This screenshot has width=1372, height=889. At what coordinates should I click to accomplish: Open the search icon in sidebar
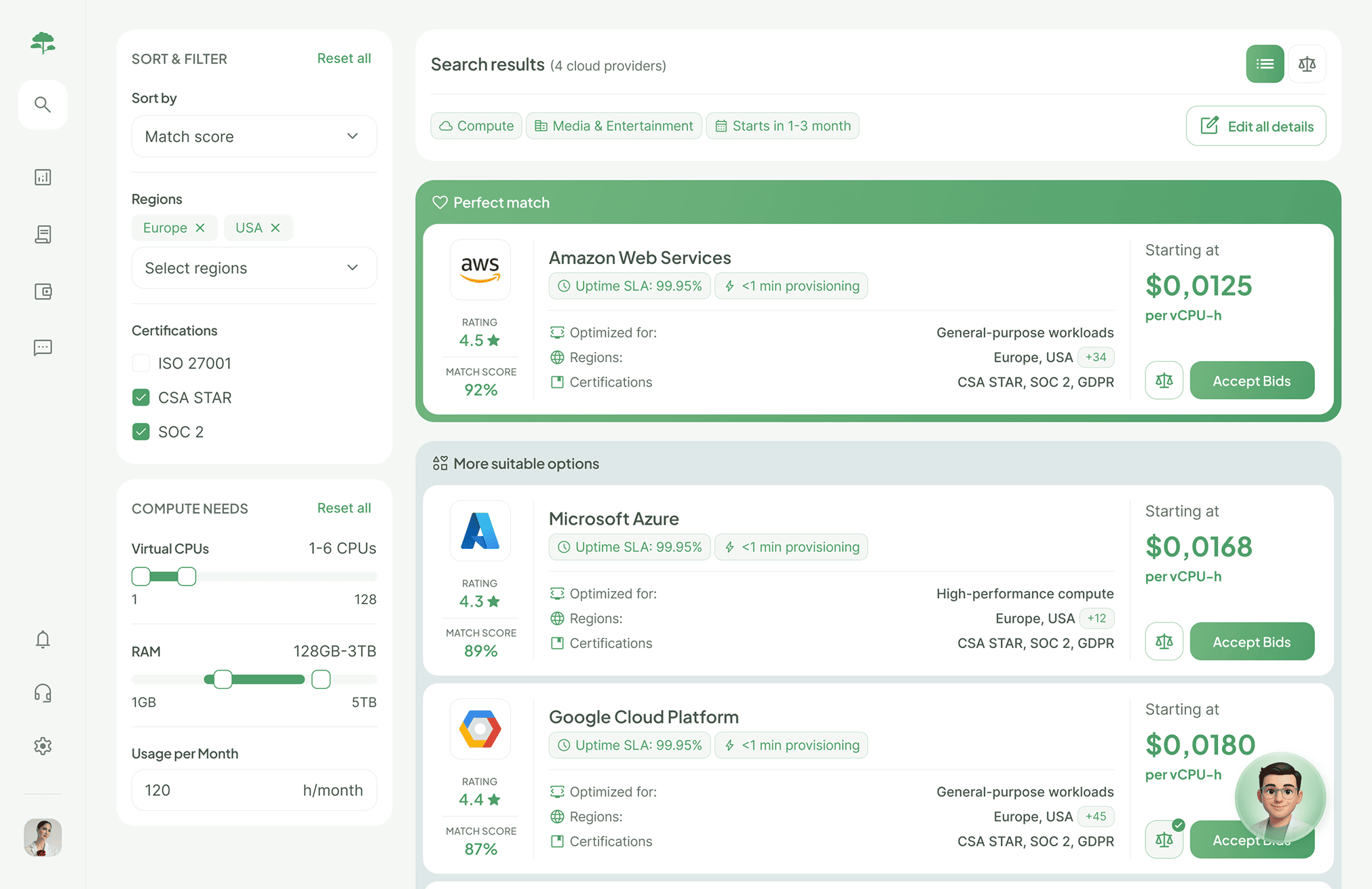click(43, 105)
